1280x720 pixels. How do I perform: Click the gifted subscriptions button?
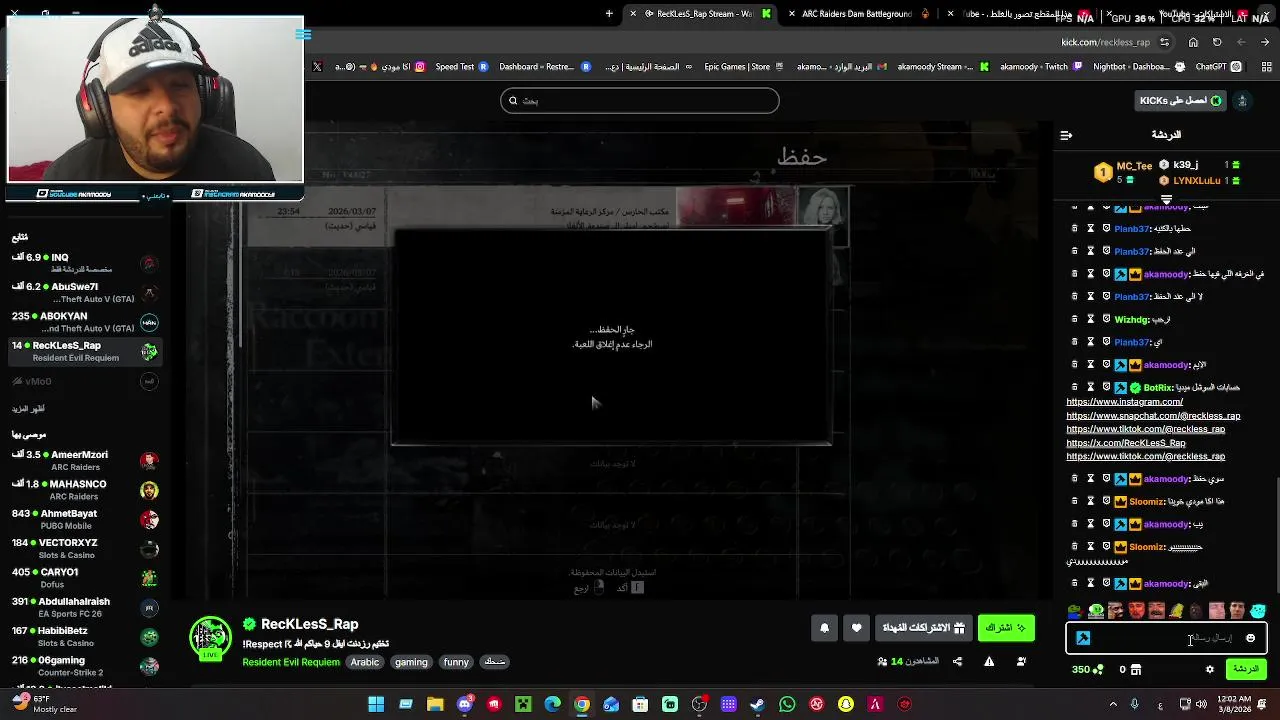coord(924,628)
